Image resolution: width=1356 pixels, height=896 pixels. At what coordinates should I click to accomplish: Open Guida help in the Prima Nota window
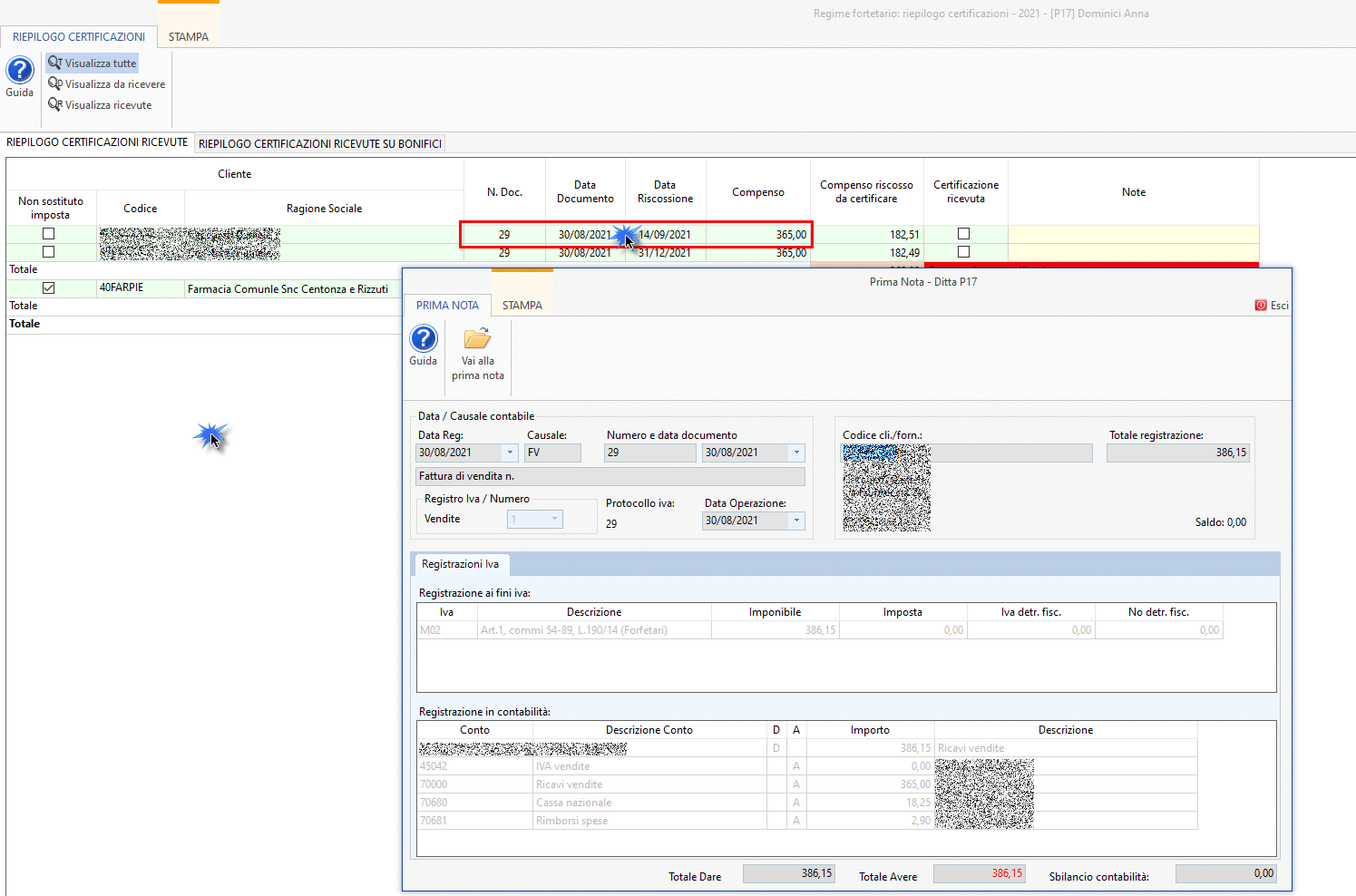(x=424, y=346)
